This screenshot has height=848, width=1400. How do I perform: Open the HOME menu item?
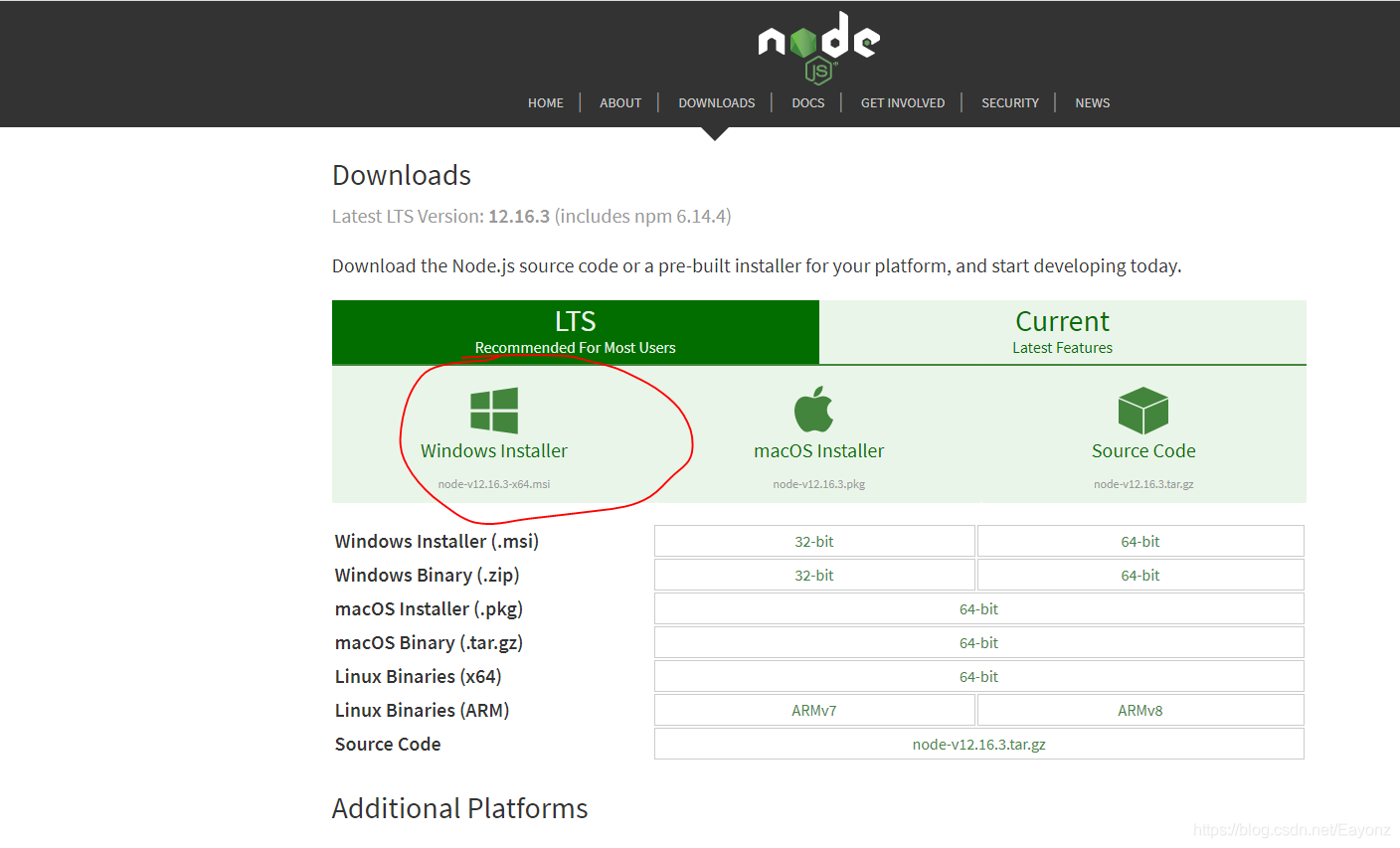[x=546, y=102]
